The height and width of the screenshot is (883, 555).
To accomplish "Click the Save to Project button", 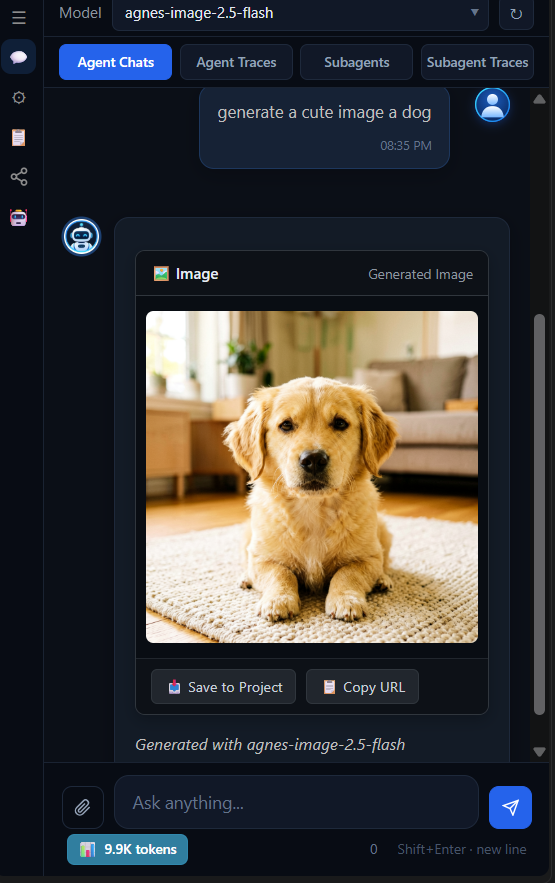I will (223, 686).
